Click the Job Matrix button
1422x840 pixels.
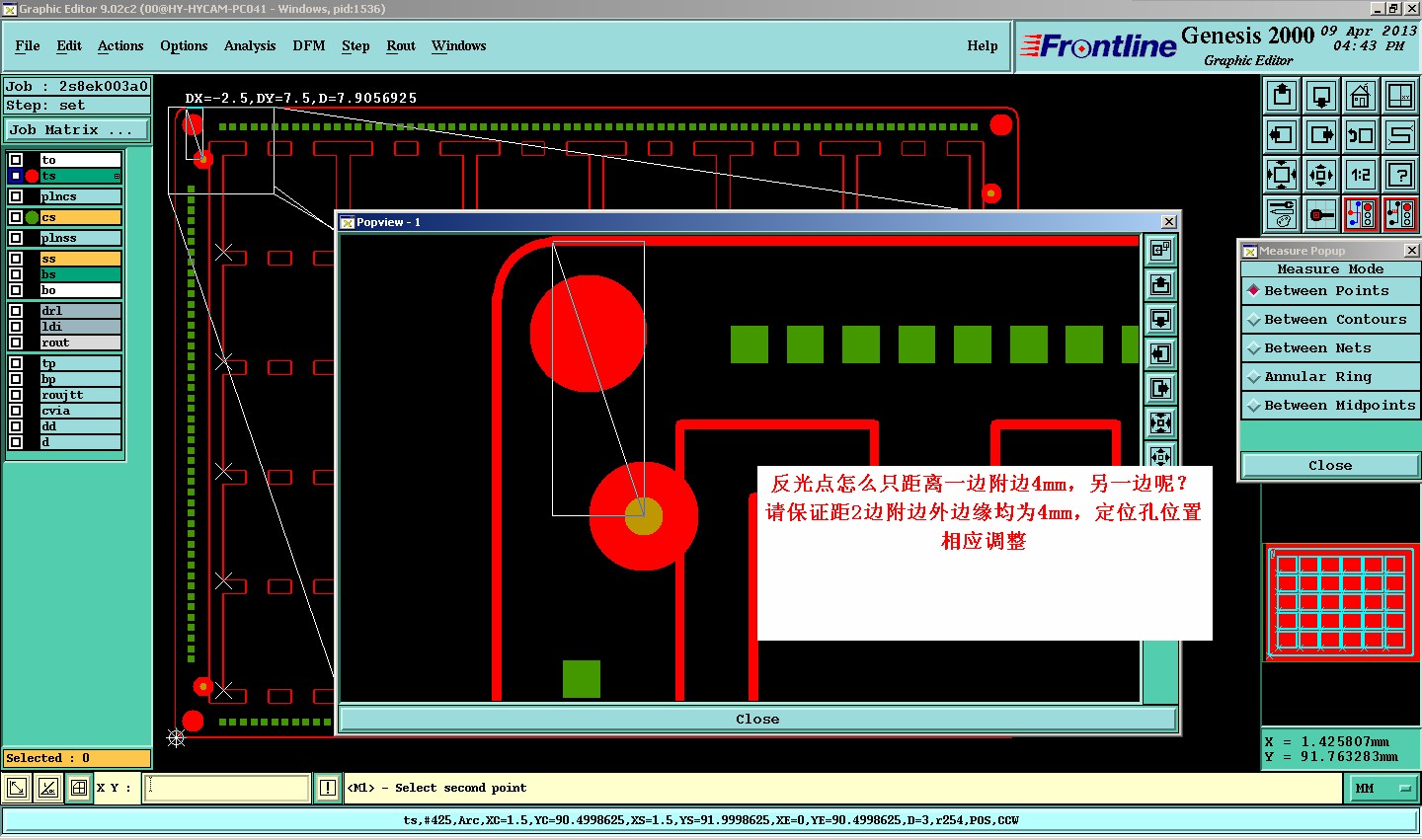pos(77,129)
